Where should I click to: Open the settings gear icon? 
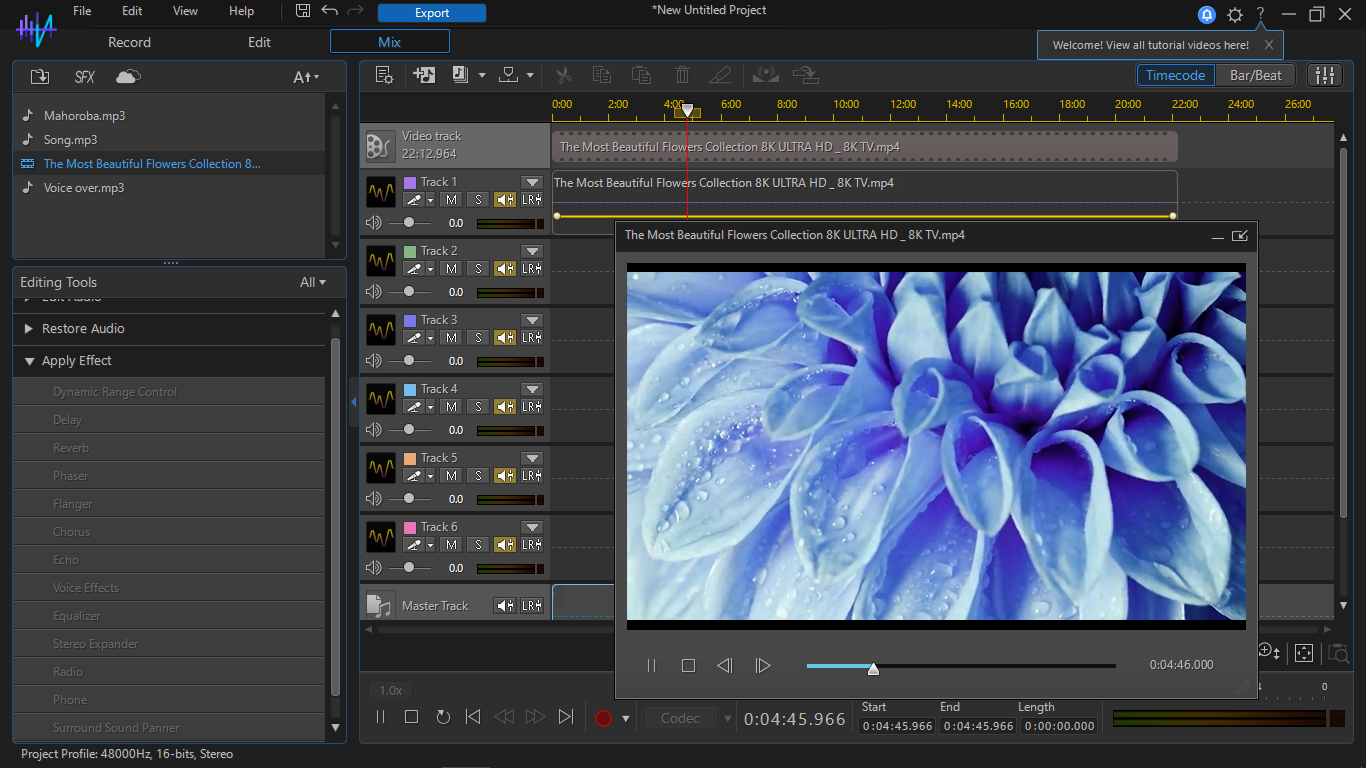coord(1235,14)
